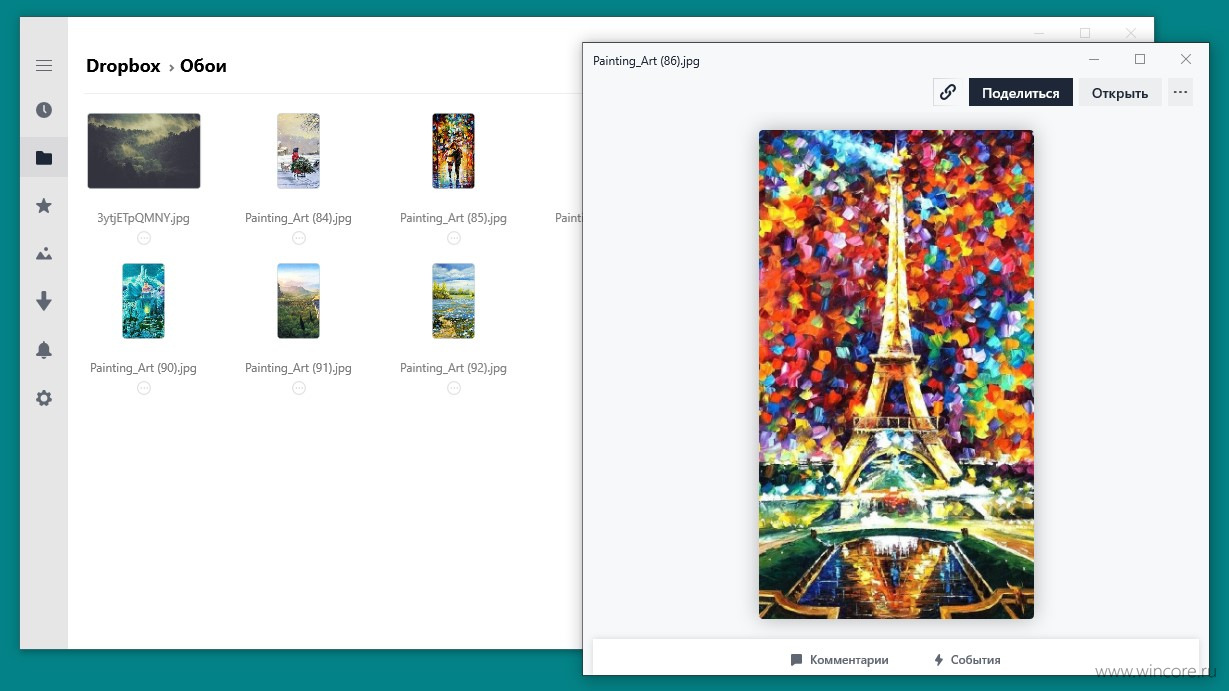Open Recents clock icon in sidebar
Image resolution: width=1229 pixels, height=691 pixels.
pos(44,110)
